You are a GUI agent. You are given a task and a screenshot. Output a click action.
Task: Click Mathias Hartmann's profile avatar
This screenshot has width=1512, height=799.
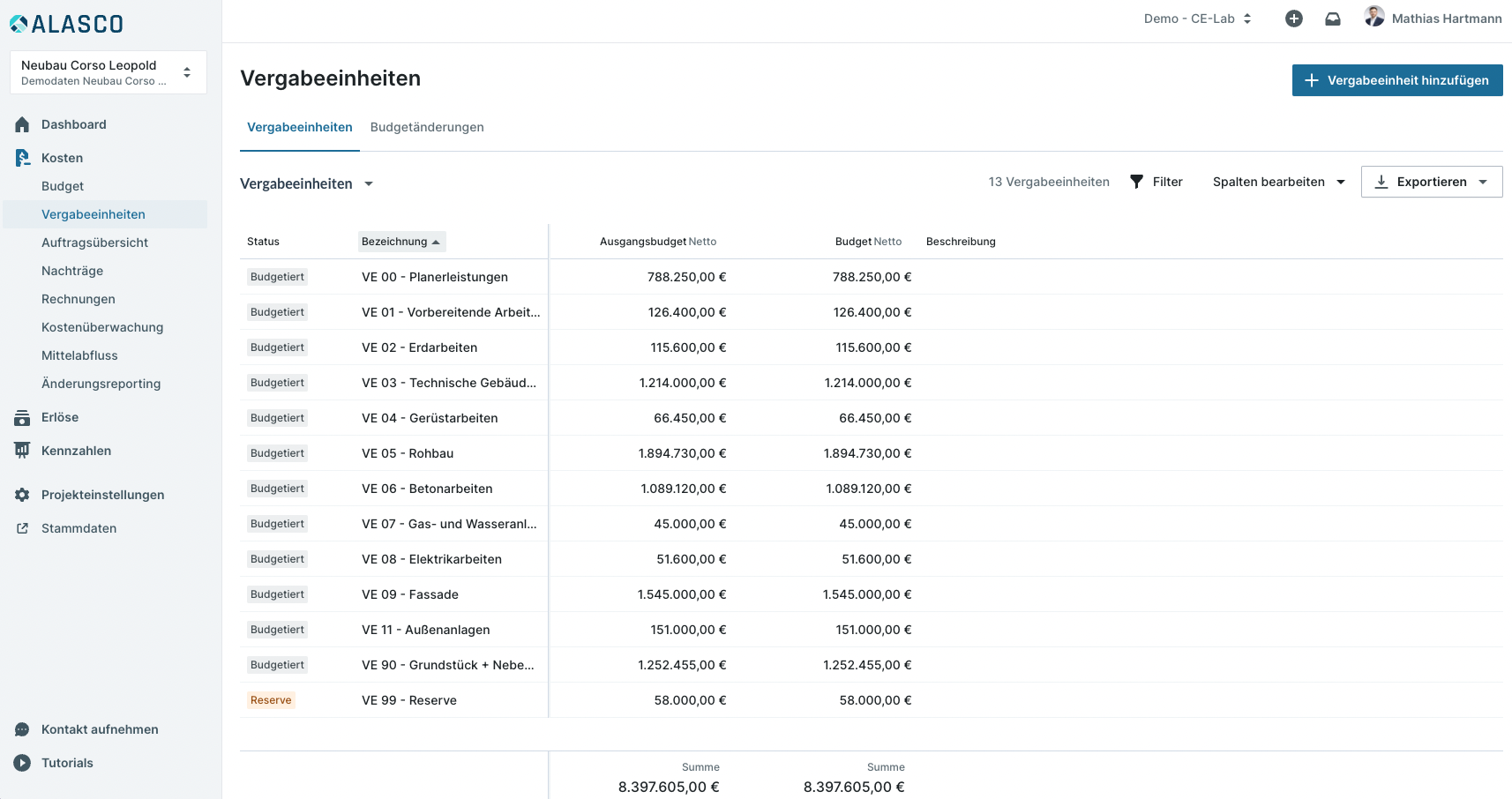(x=1374, y=17)
